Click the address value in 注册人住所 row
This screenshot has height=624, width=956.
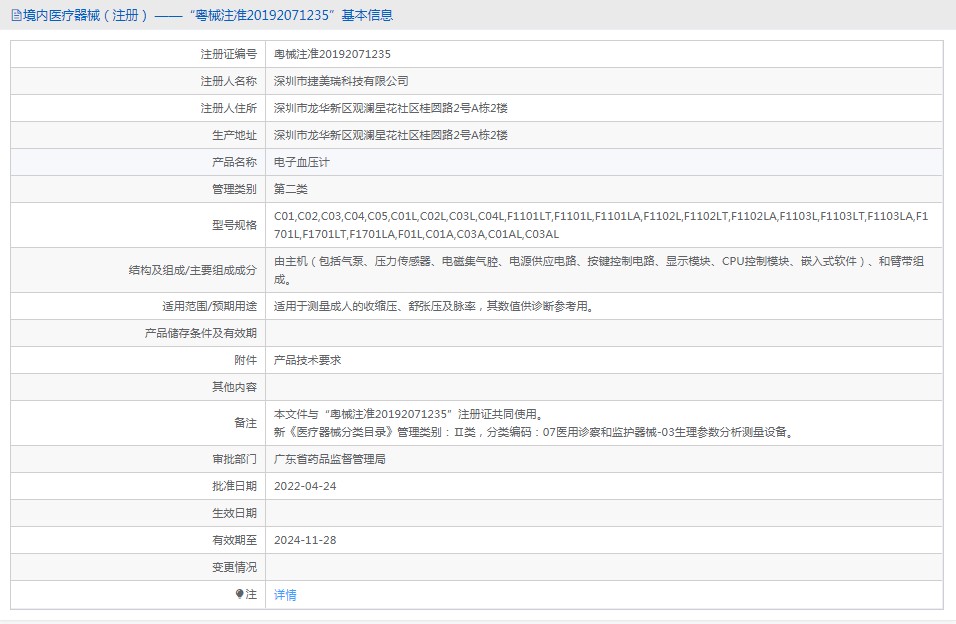click(391, 108)
